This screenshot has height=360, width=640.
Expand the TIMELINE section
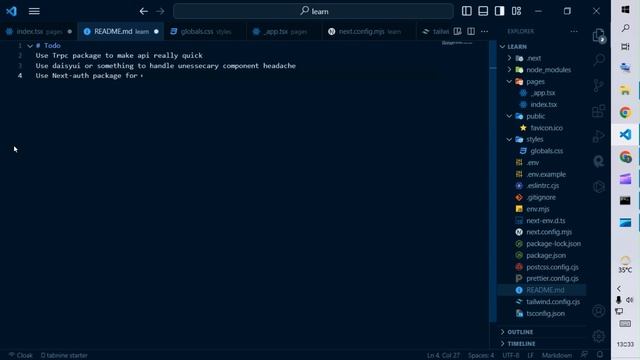(x=521, y=344)
